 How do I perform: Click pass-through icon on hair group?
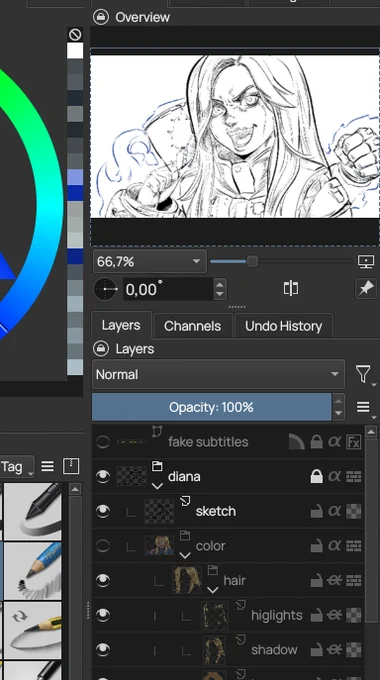coord(354,580)
